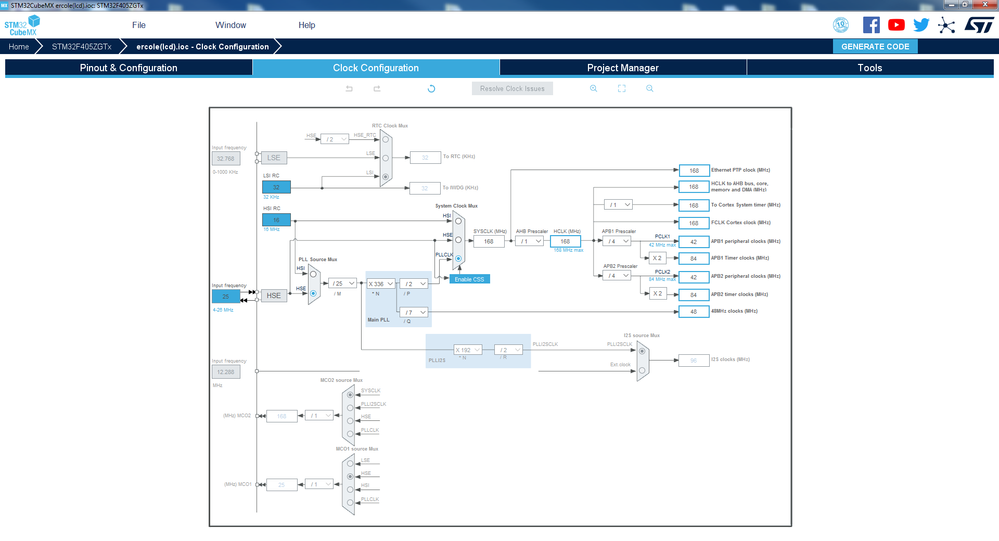This screenshot has height=541, width=999.
Task: Zoom in the clock diagram
Action: pos(593,89)
